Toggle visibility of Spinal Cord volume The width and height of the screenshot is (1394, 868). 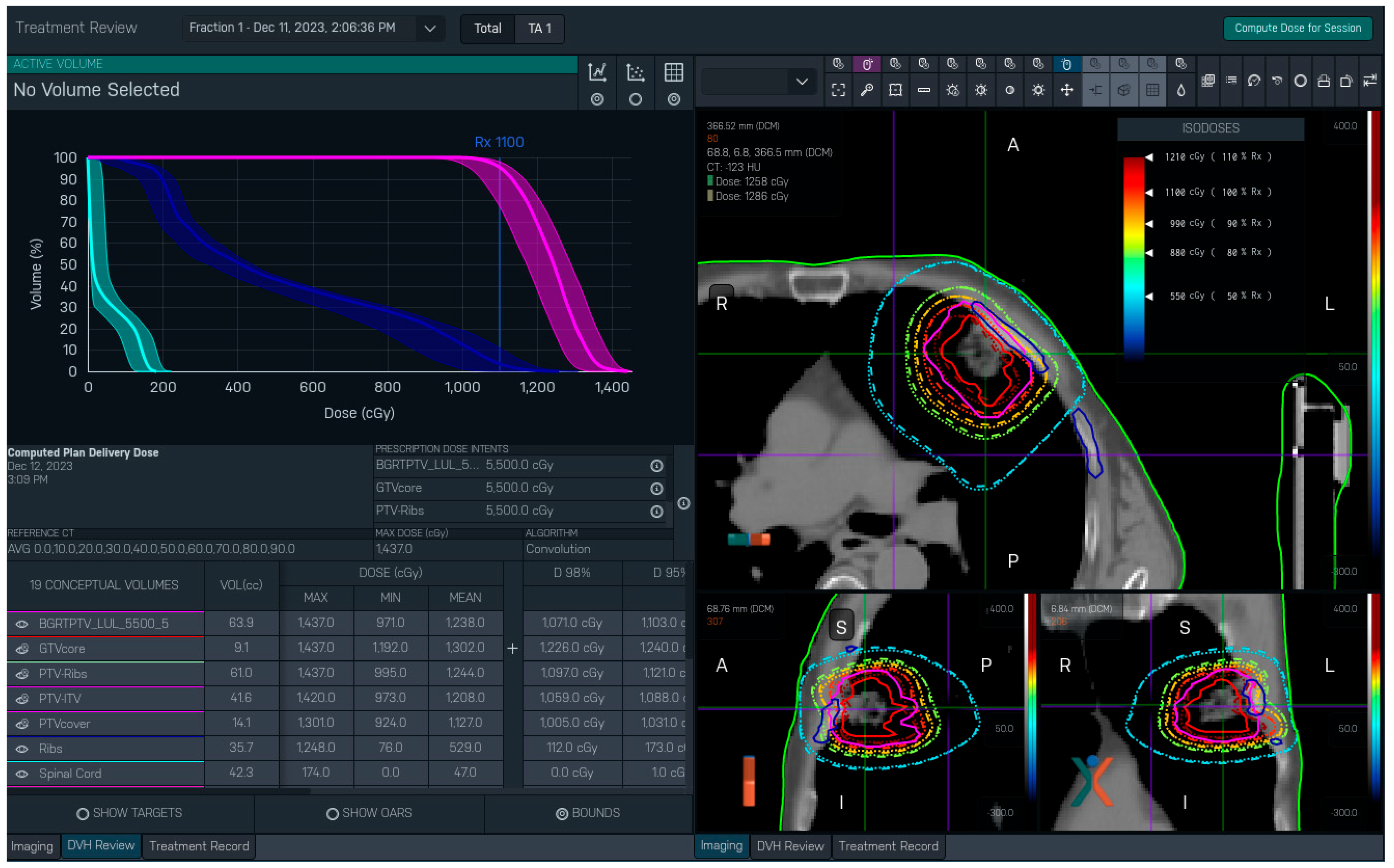(x=22, y=774)
